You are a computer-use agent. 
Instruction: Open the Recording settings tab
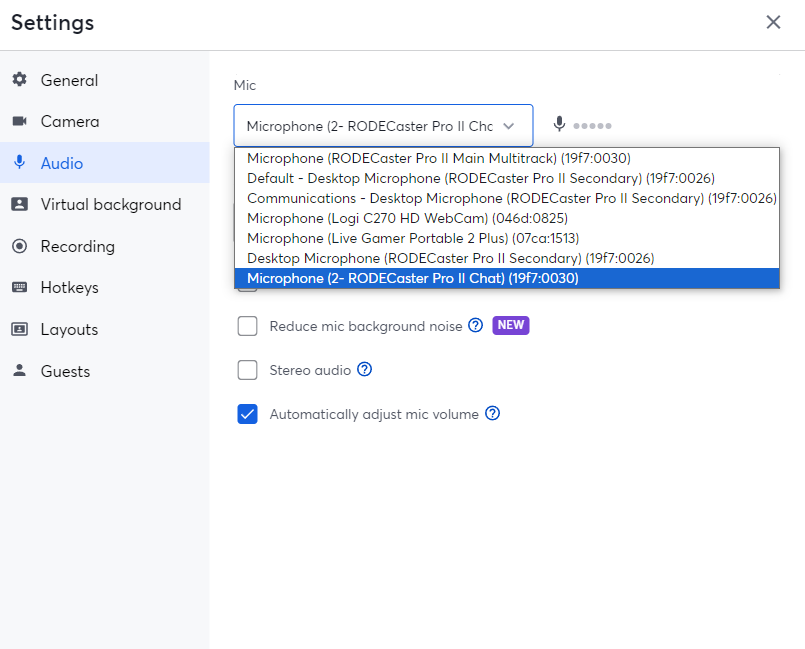pos(105,246)
